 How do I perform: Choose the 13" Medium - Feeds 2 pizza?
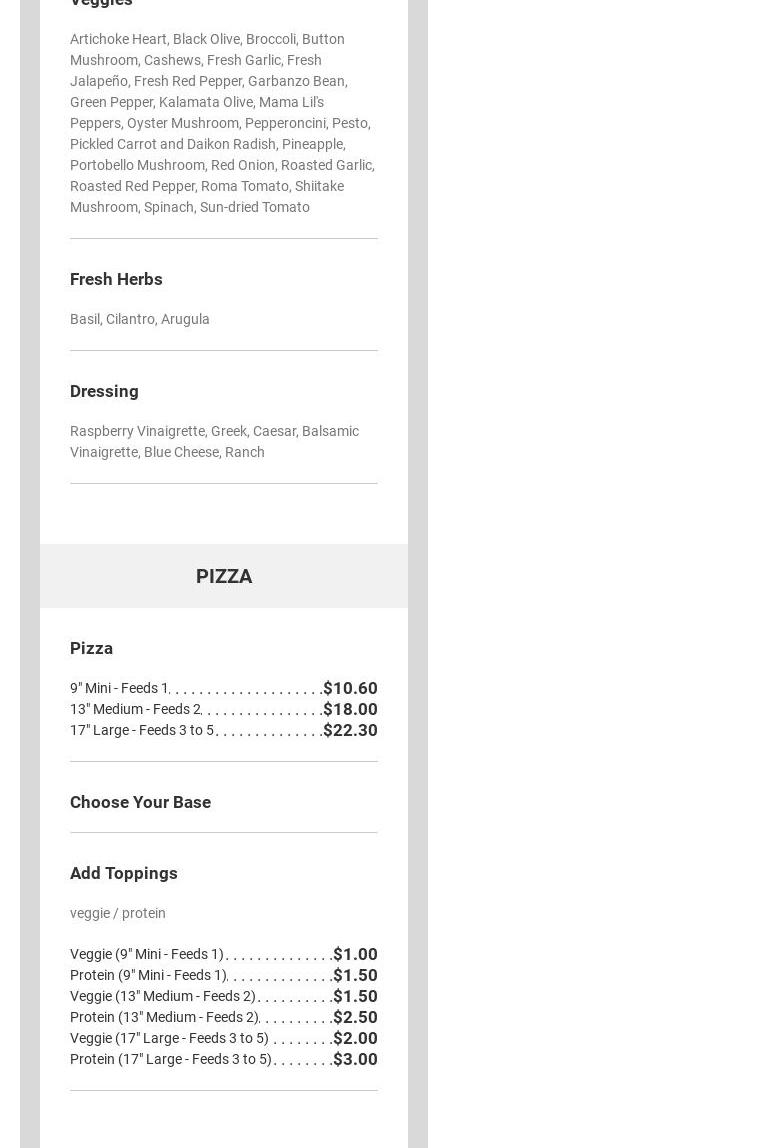click(x=135, y=709)
